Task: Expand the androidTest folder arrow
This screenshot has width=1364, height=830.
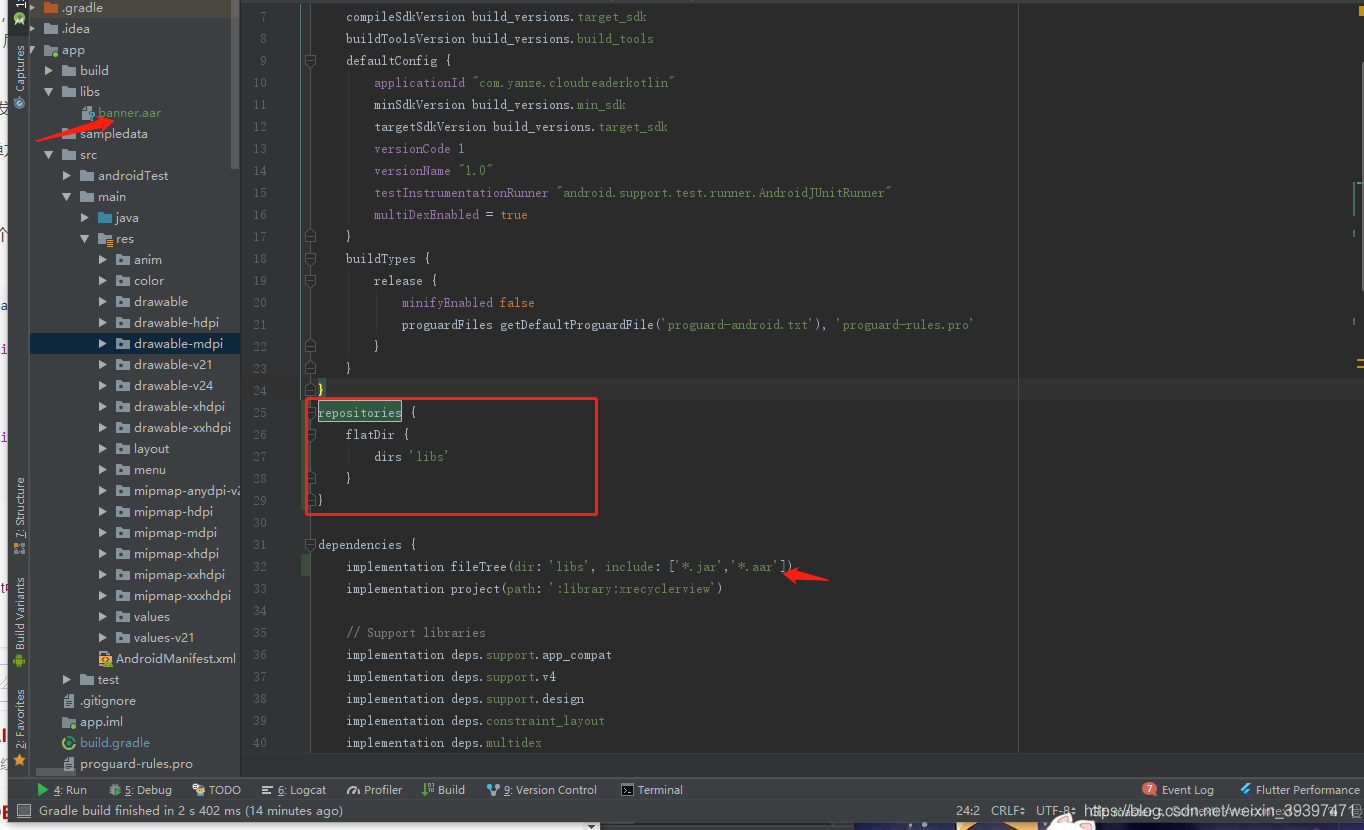Action: [67, 176]
